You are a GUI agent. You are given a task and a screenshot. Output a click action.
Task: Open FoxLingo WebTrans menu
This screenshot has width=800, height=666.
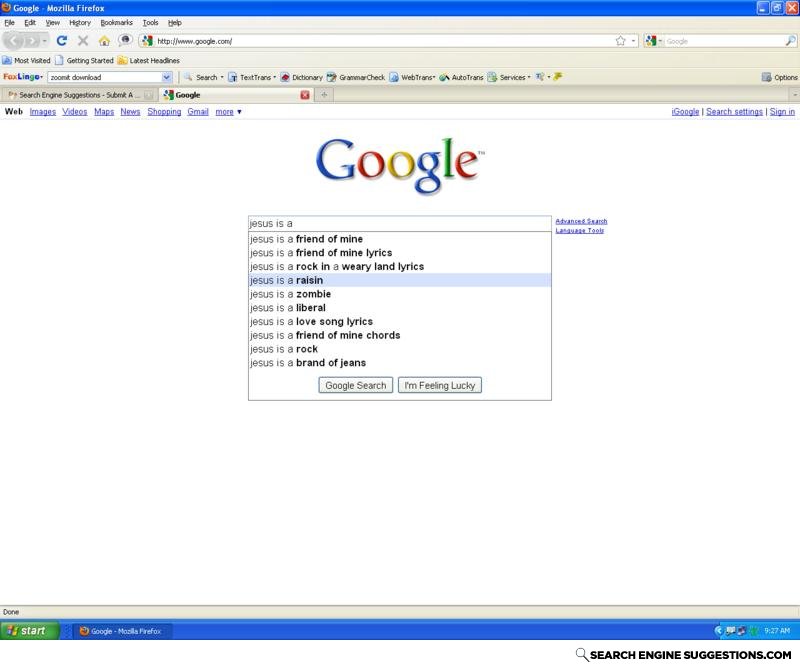(412, 77)
